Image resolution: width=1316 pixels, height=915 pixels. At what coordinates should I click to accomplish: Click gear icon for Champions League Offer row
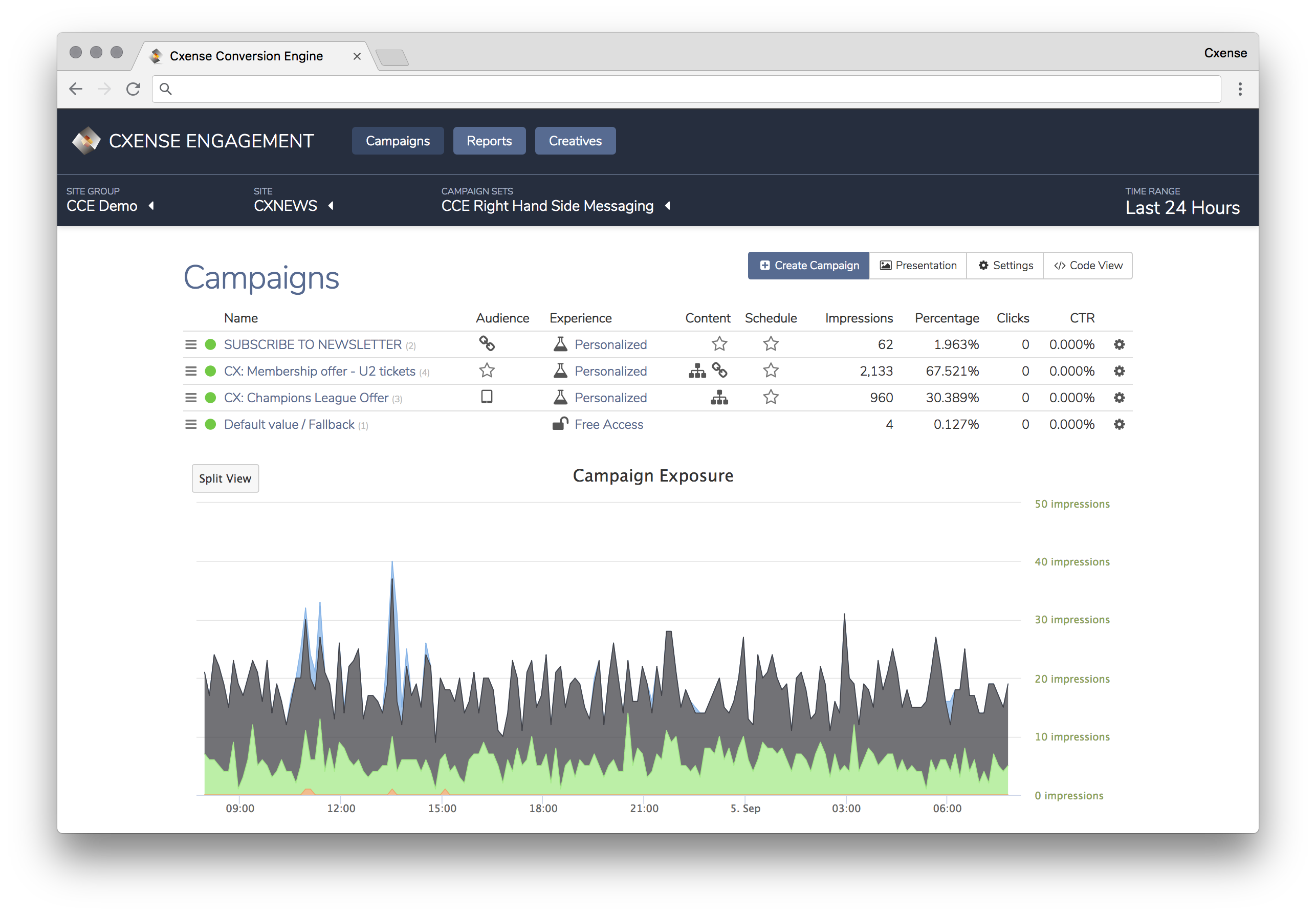(1119, 398)
